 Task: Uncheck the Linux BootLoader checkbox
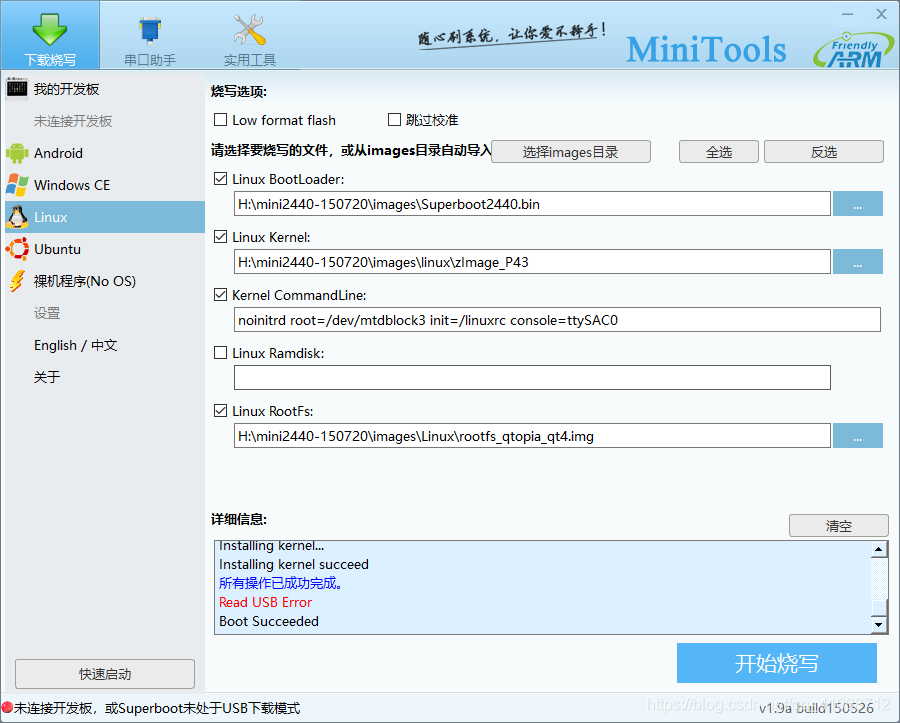click(220, 179)
